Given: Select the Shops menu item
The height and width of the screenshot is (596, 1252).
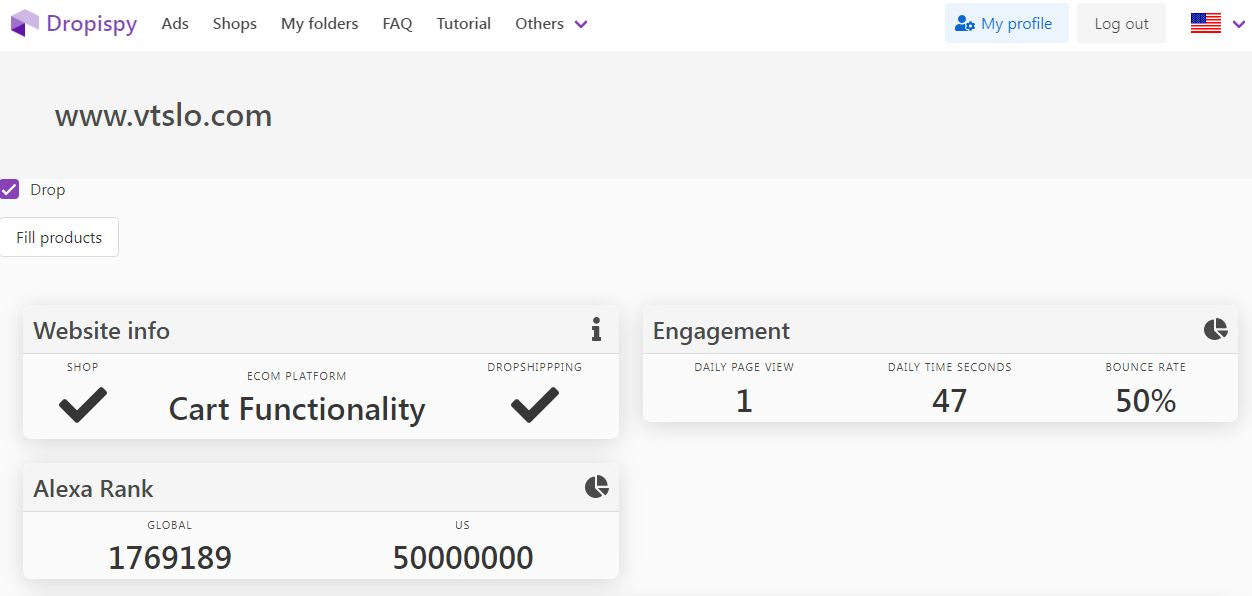Looking at the screenshot, I should [234, 23].
